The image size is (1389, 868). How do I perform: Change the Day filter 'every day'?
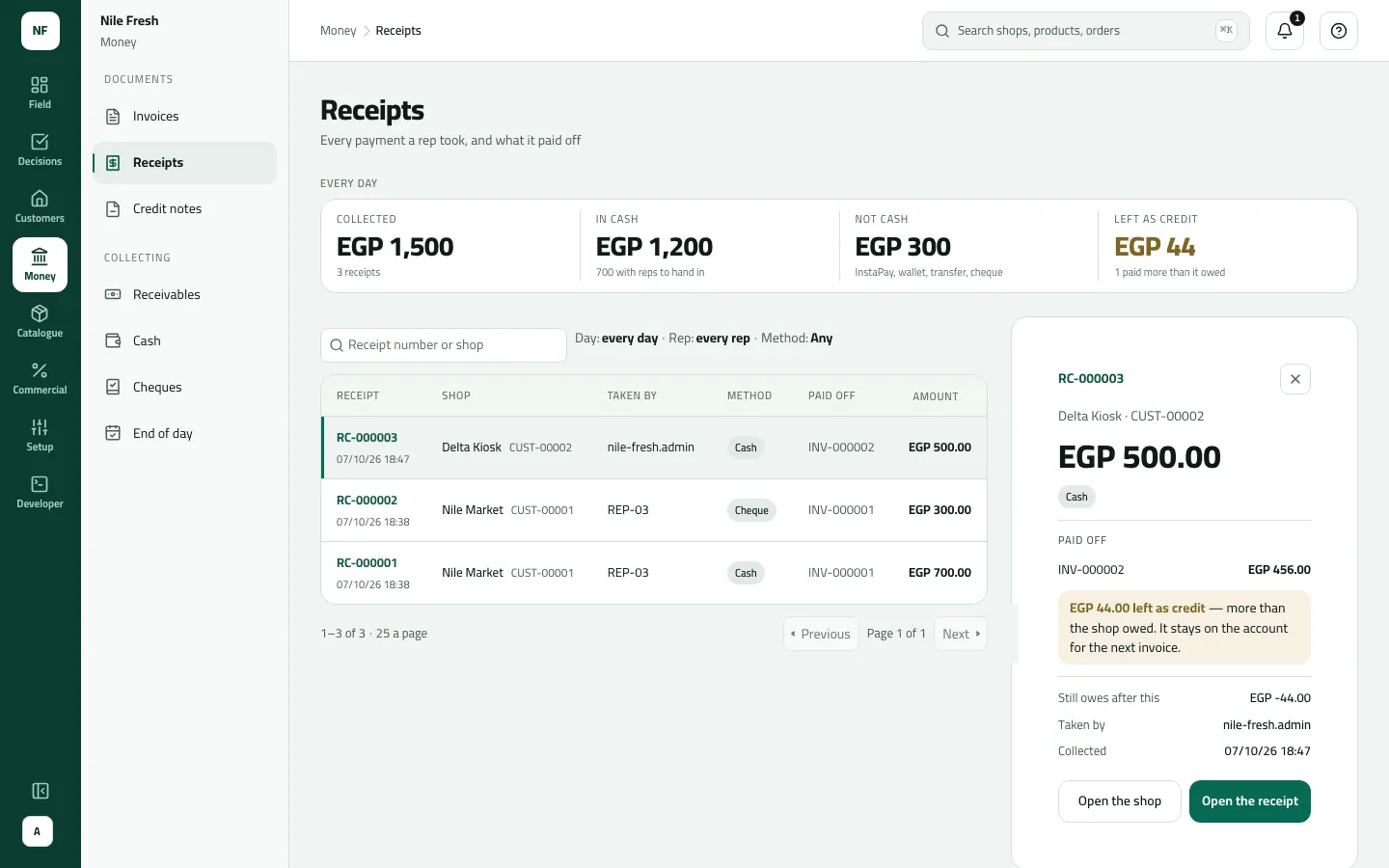pos(629,339)
